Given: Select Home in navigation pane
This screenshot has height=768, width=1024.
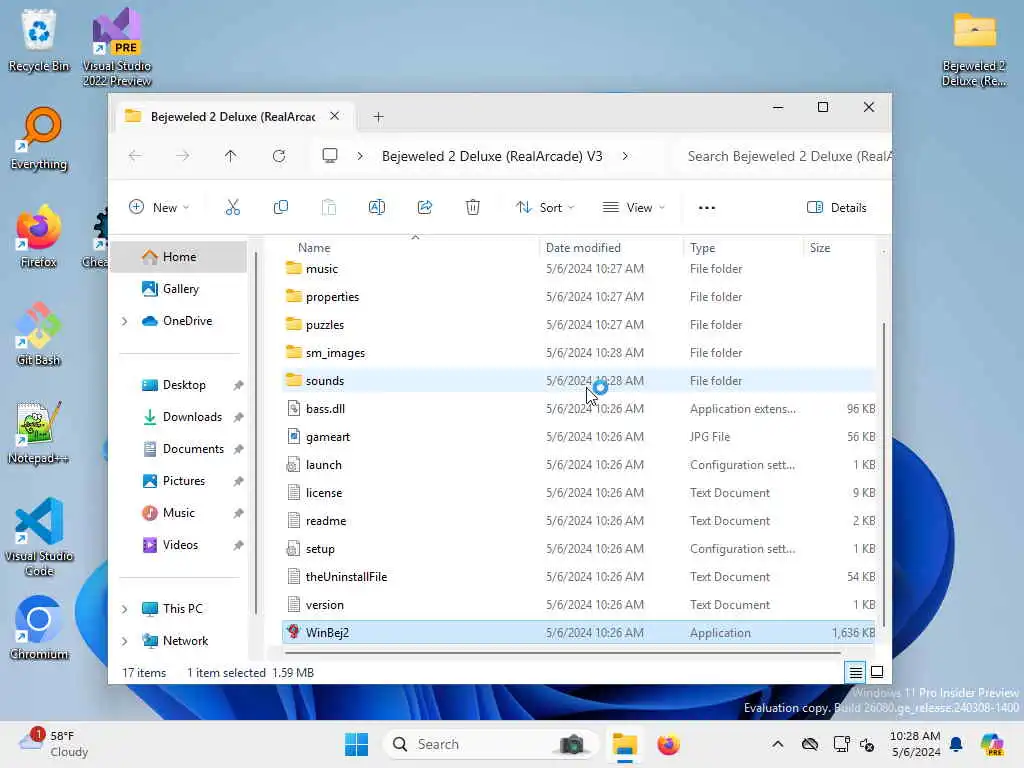Looking at the screenshot, I should [178, 257].
